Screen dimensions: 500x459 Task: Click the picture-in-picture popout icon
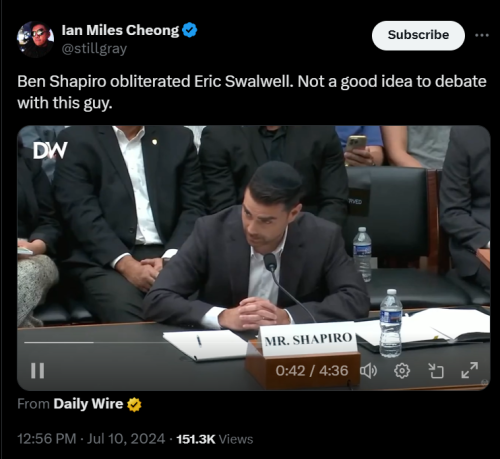coord(436,371)
